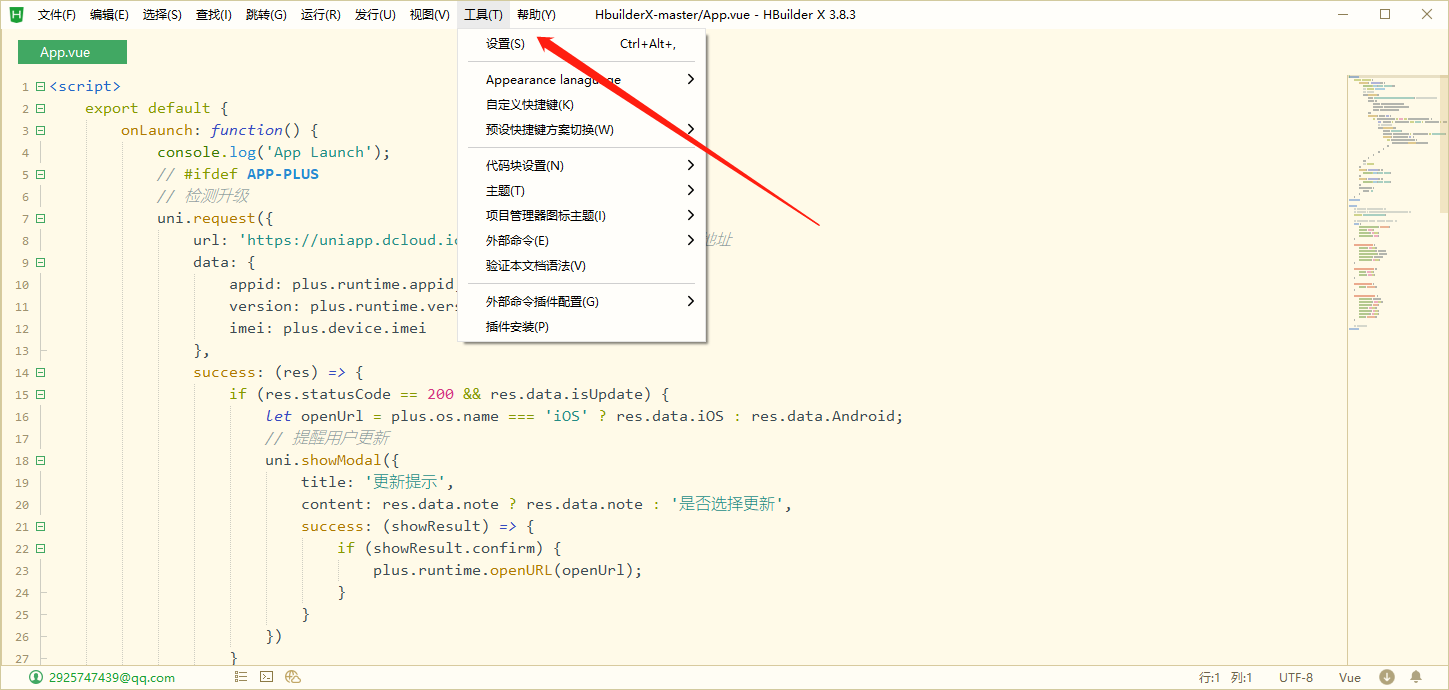The image size is (1449, 690).
Task: Click the network proxy globe icon
Action: 292,676
